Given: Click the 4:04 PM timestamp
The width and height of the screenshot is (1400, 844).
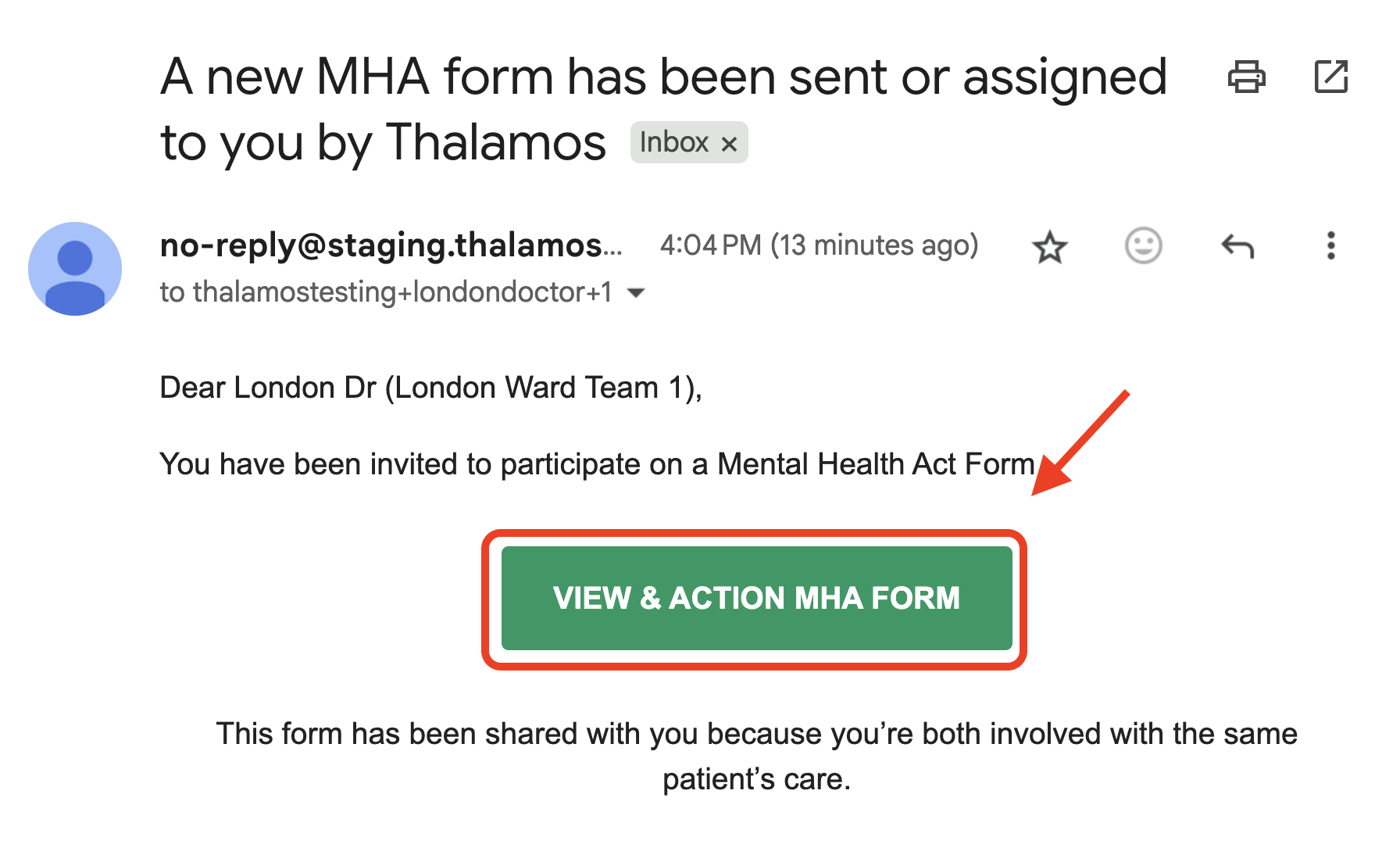Looking at the screenshot, I should [x=819, y=245].
